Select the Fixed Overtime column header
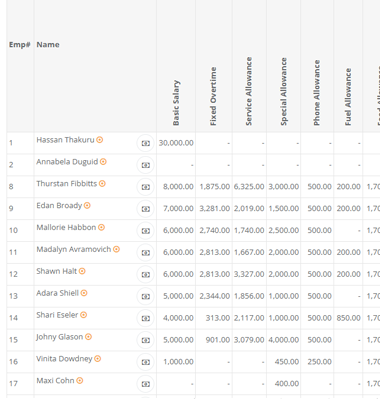 coord(213,96)
